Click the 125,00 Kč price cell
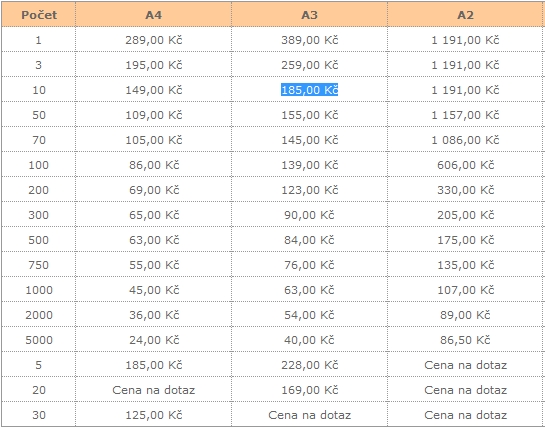Screen dimensions: 545x428 [154, 415]
